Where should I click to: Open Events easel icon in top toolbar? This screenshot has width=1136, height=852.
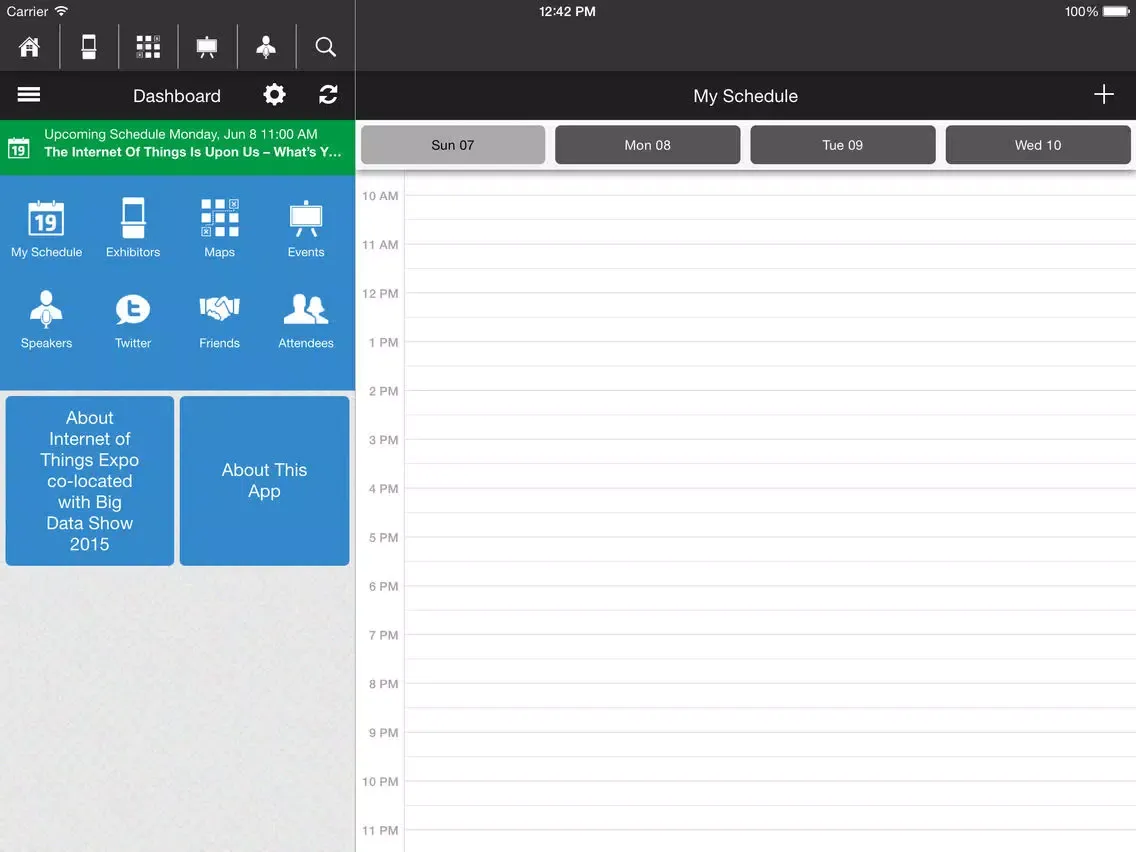(x=206, y=47)
